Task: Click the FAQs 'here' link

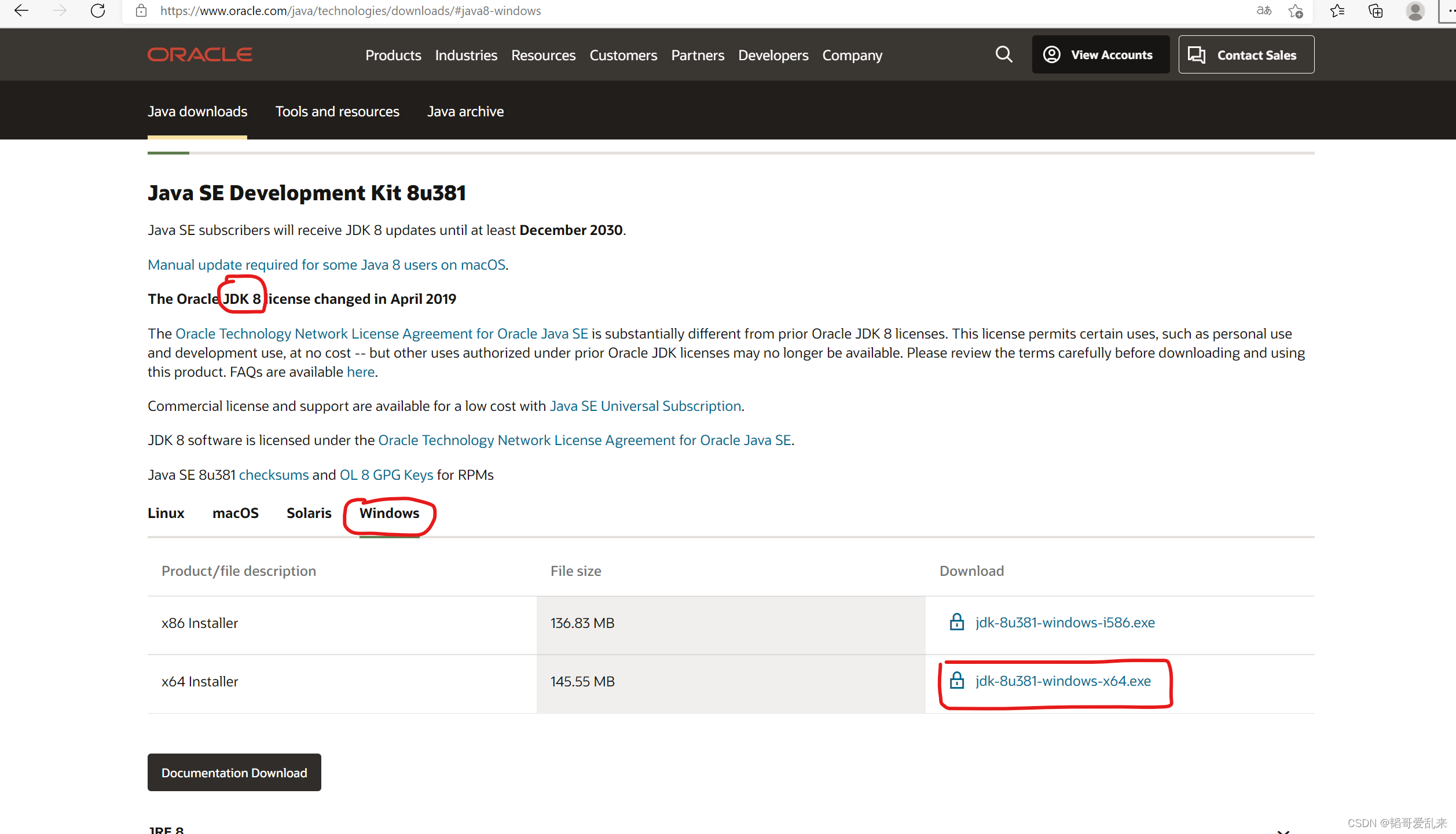Action: click(360, 372)
